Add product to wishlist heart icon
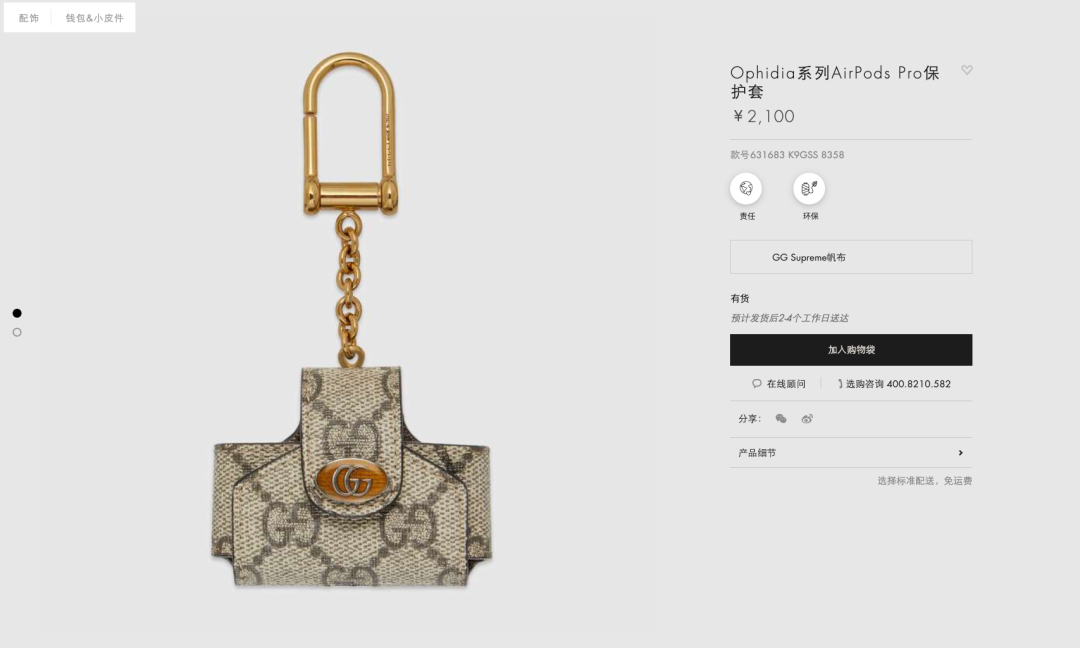The height and width of the screenshot is (648, 1080). click(x=967, y=70)
